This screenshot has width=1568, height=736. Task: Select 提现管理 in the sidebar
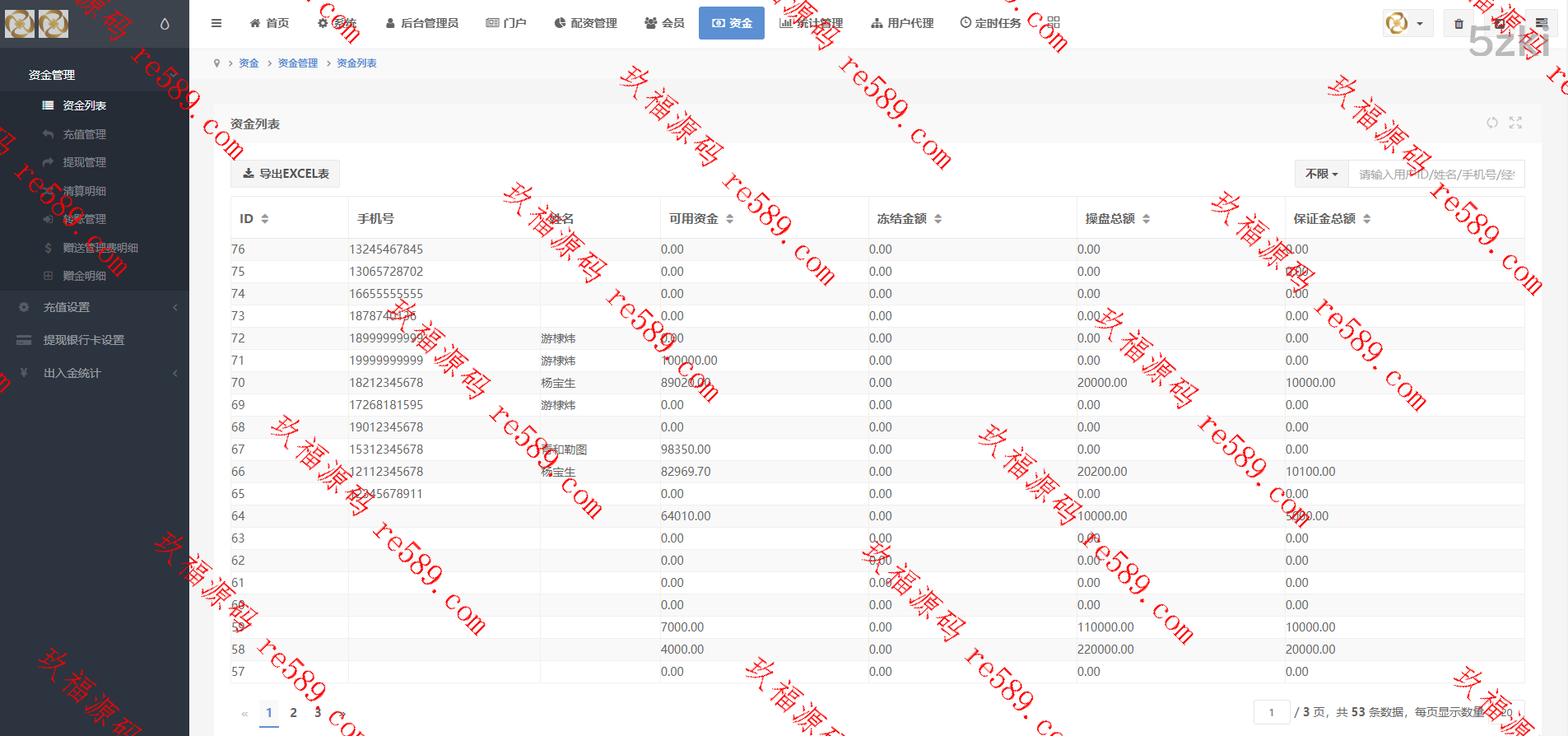click(84, 162)
